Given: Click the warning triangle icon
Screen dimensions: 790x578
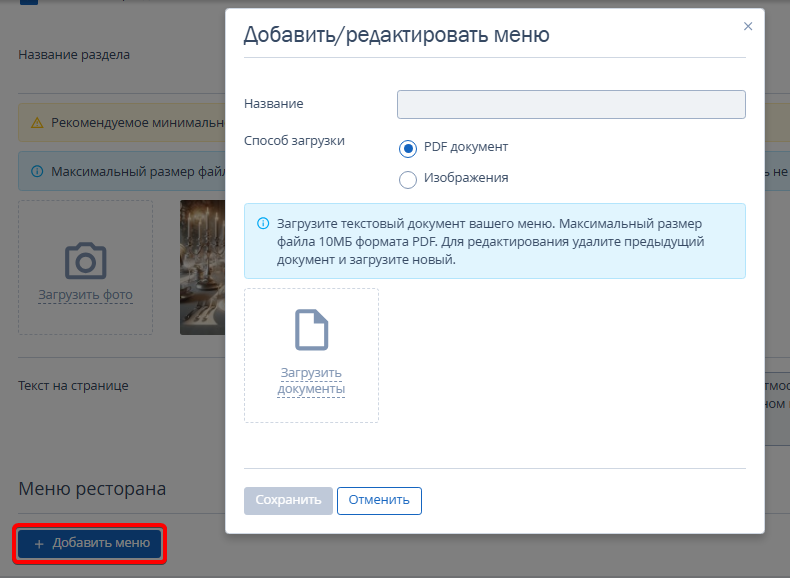Looking at the screenshot, I should point(37,123).
